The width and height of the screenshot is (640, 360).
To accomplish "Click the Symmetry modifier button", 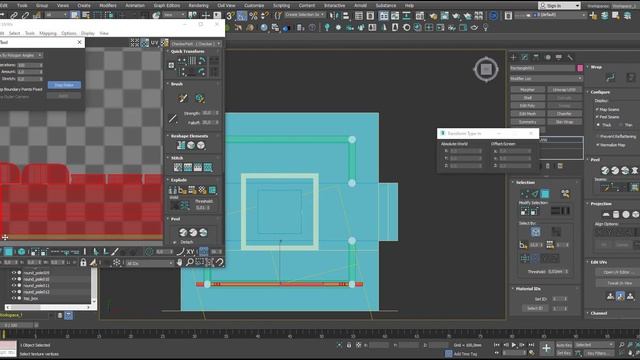I will point(527,122).
